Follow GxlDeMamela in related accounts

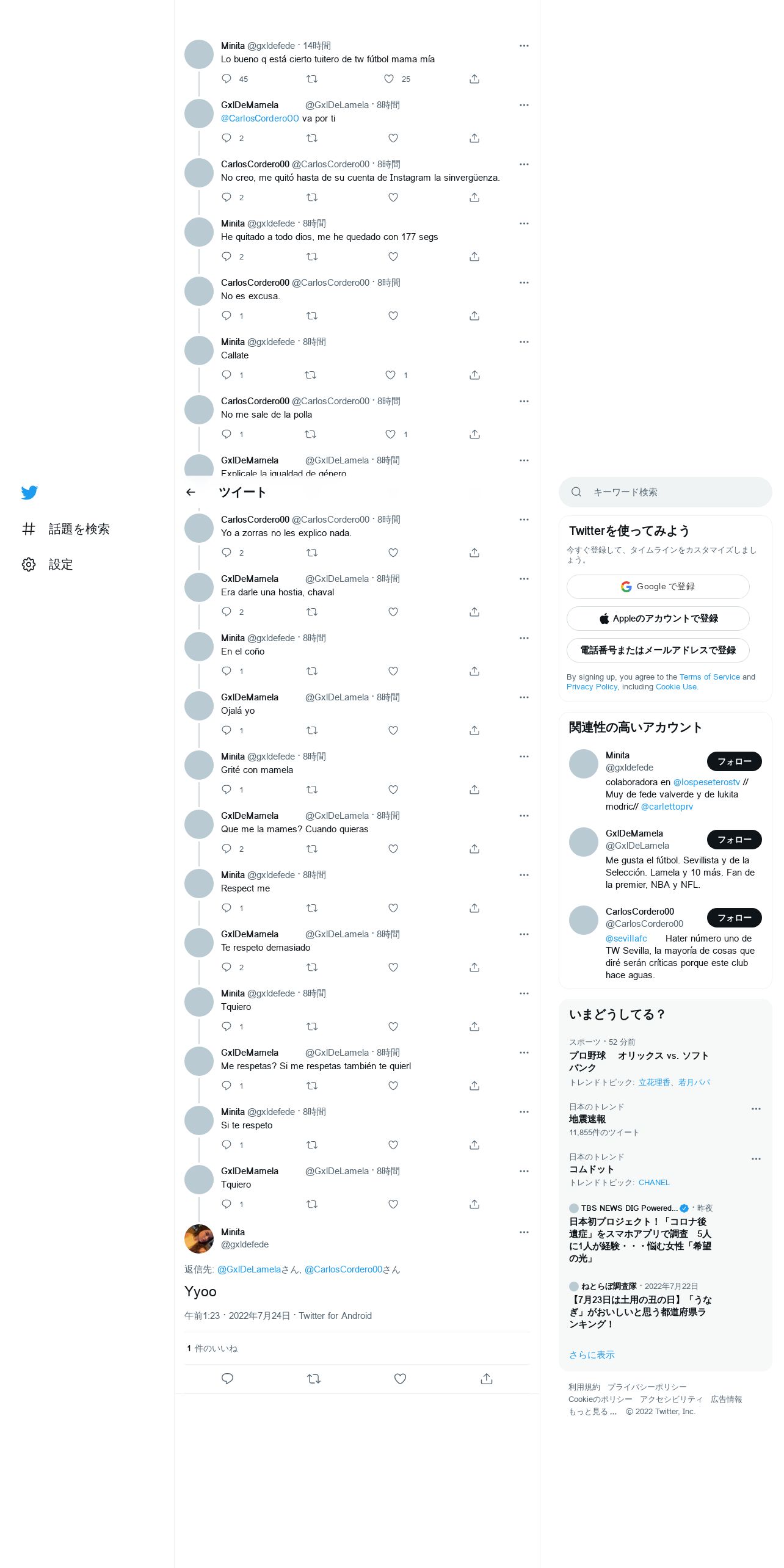(x=734, y=840)
